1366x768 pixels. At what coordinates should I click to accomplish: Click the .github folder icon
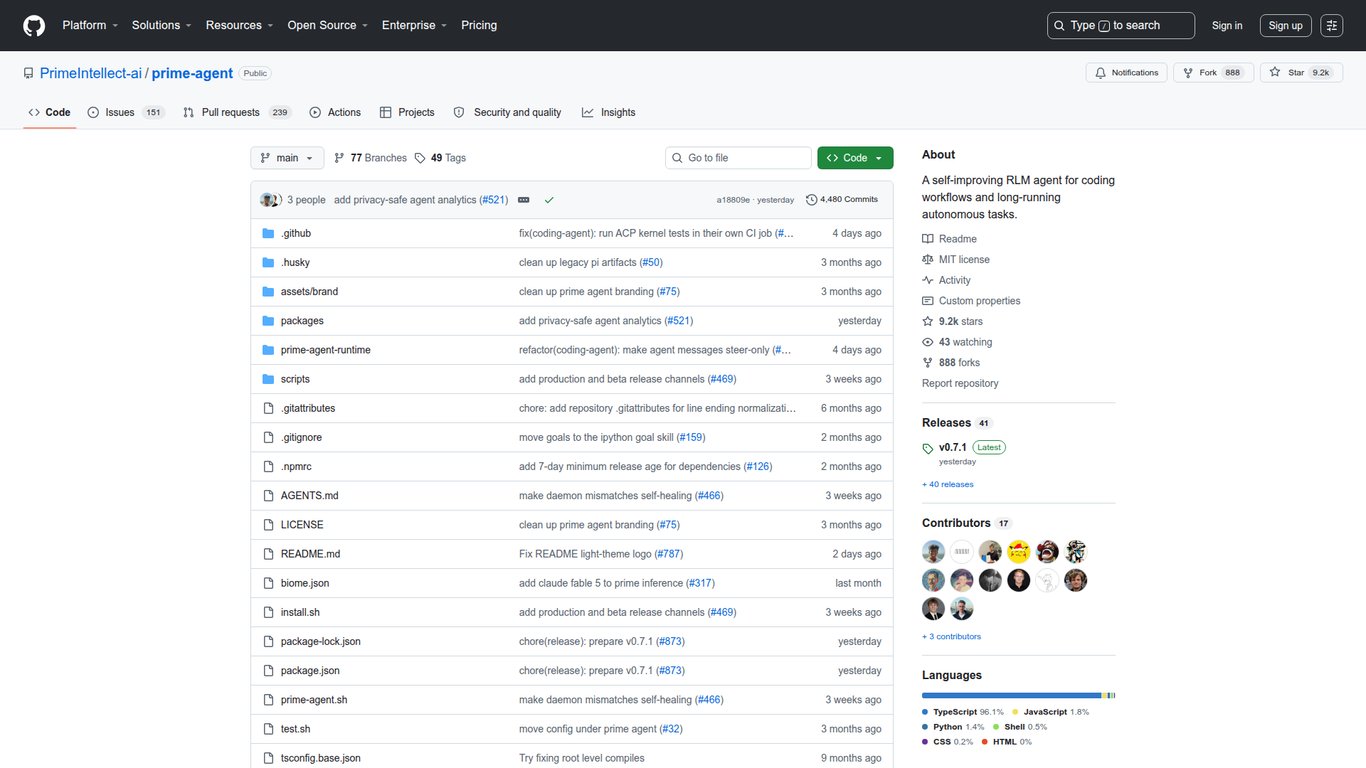[268, 233]
